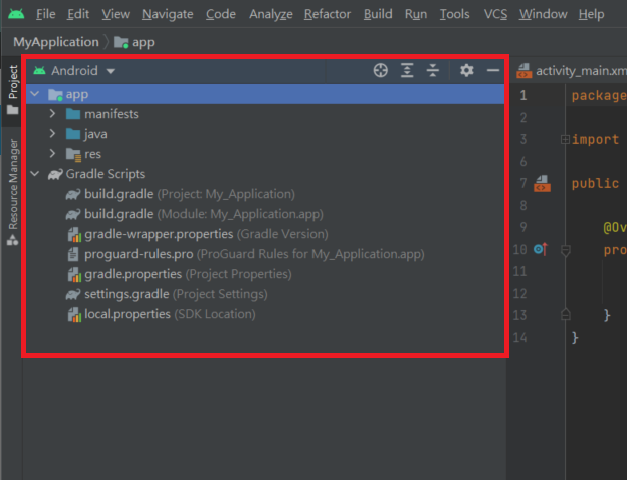Open the View menu
Viewport: 627px width, 480px height.
[115, 14]
